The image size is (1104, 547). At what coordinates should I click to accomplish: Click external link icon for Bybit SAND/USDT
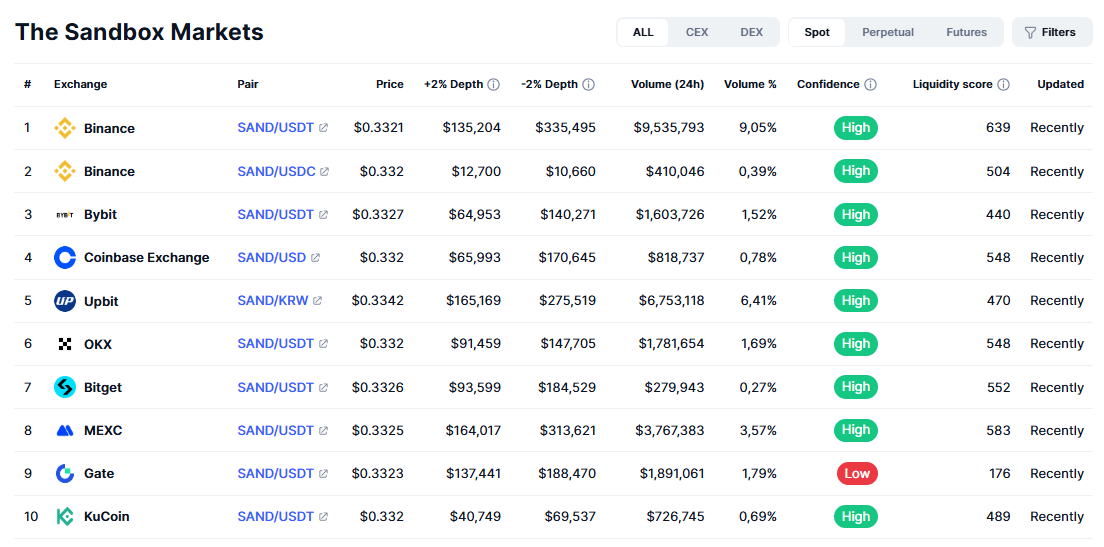coord(323,215)
